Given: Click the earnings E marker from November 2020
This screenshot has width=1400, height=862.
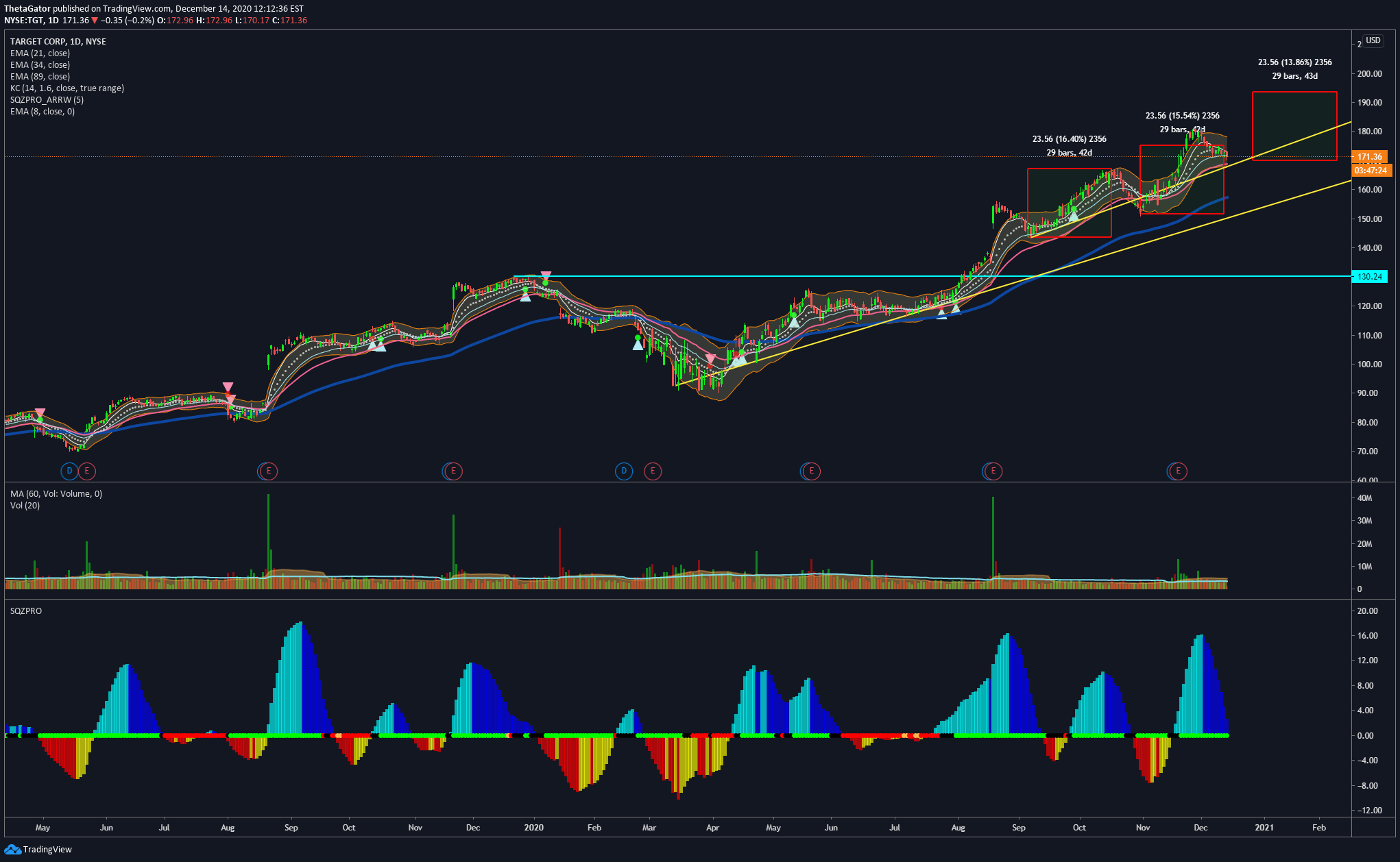Looking at the screenshot, I should 1178,471.
